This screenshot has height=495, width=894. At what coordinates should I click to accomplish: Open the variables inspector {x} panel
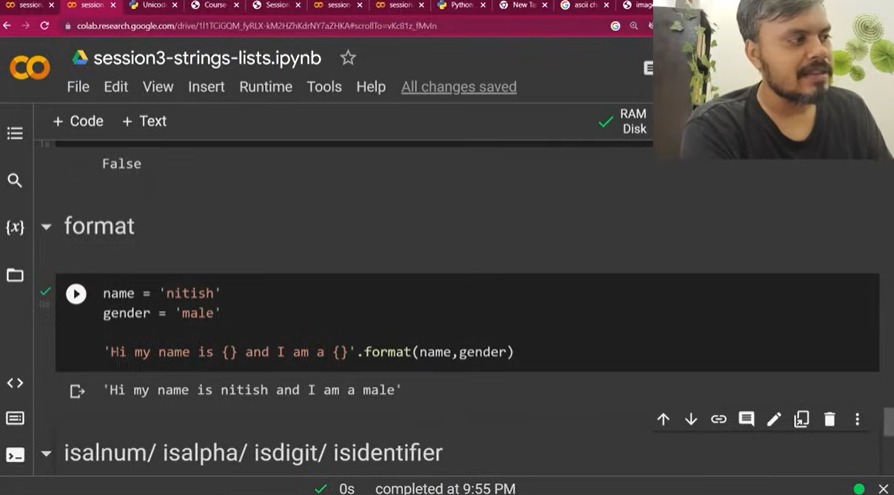point(15,227)
